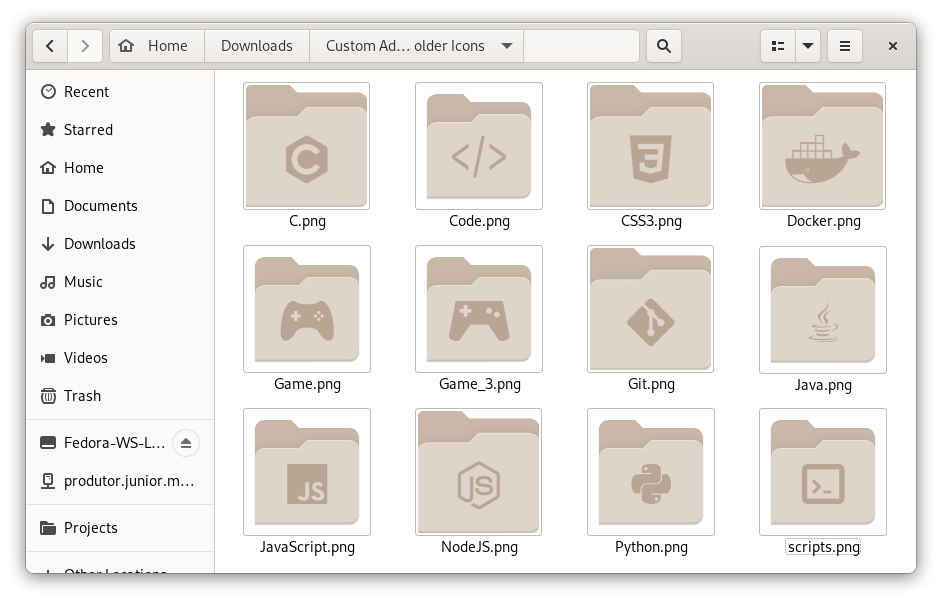Viewport: 942px width, 602px height.
Task: Select the Game_3.png gamepad folder thumbnail
Action: tap(479, 309)
